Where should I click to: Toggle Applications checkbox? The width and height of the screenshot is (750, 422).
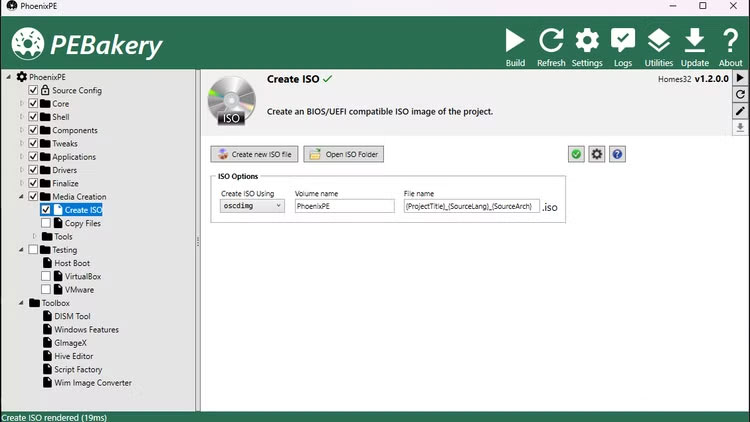pyautogui.click(x=33, y=156)
